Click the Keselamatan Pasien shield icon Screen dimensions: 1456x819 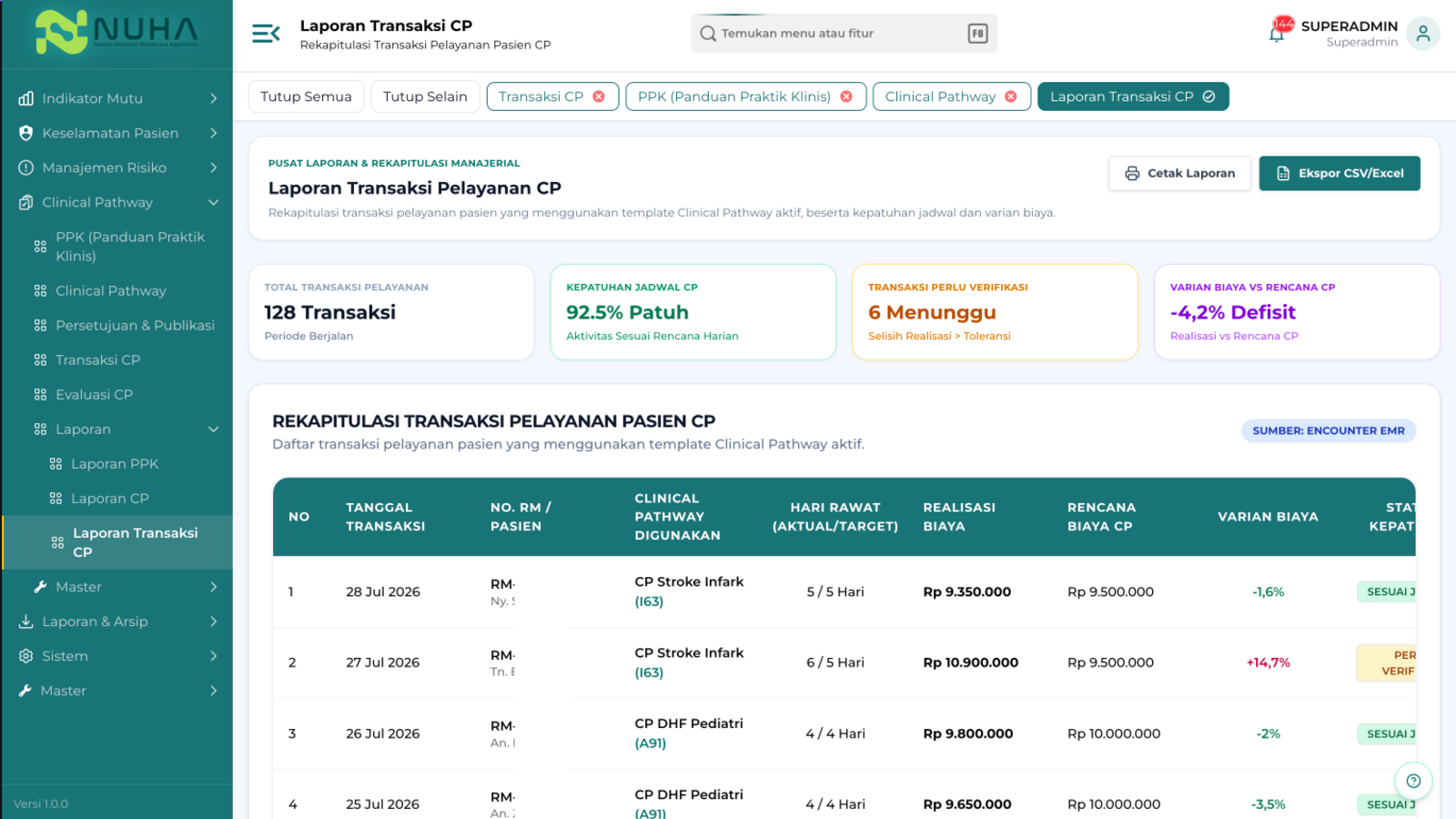coord(25,133)
